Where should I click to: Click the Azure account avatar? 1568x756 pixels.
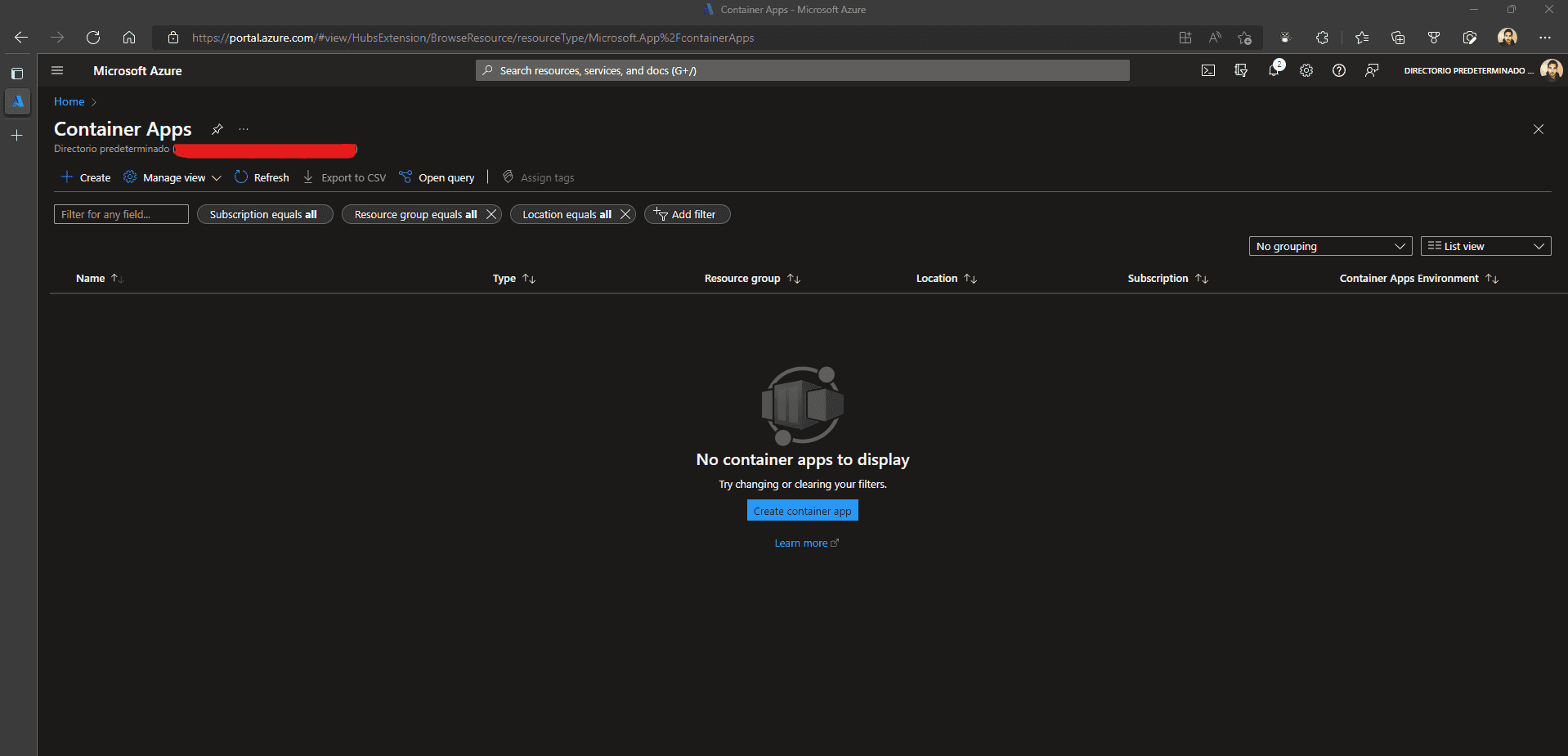(1551, 70)
